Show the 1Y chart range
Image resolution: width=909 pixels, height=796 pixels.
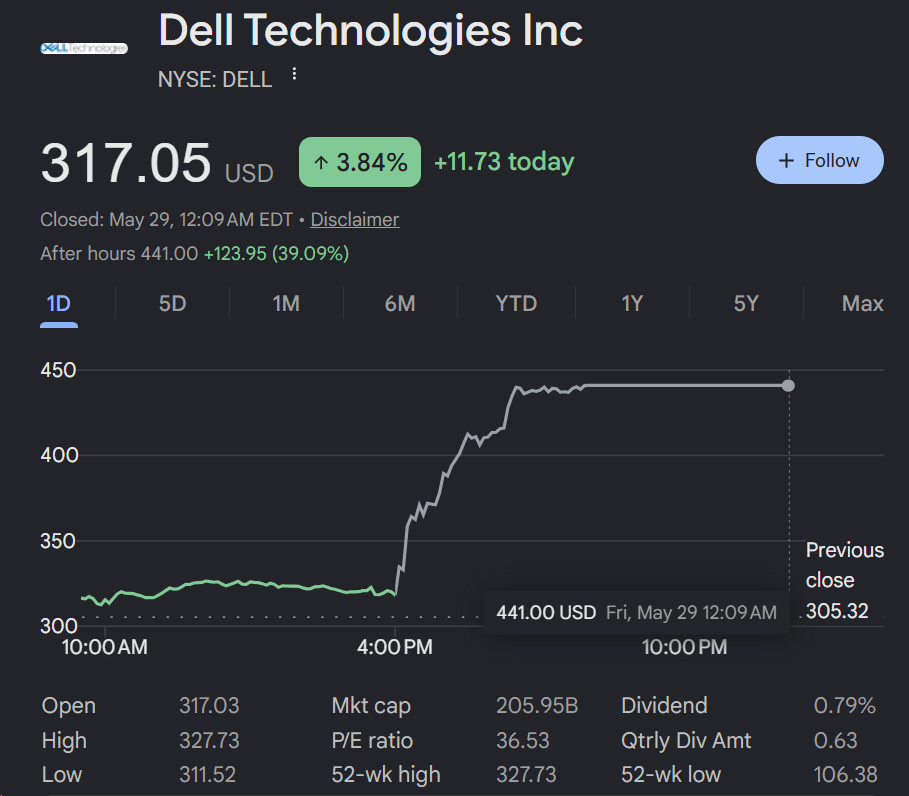pyautogui.click(x=632, y=304)
